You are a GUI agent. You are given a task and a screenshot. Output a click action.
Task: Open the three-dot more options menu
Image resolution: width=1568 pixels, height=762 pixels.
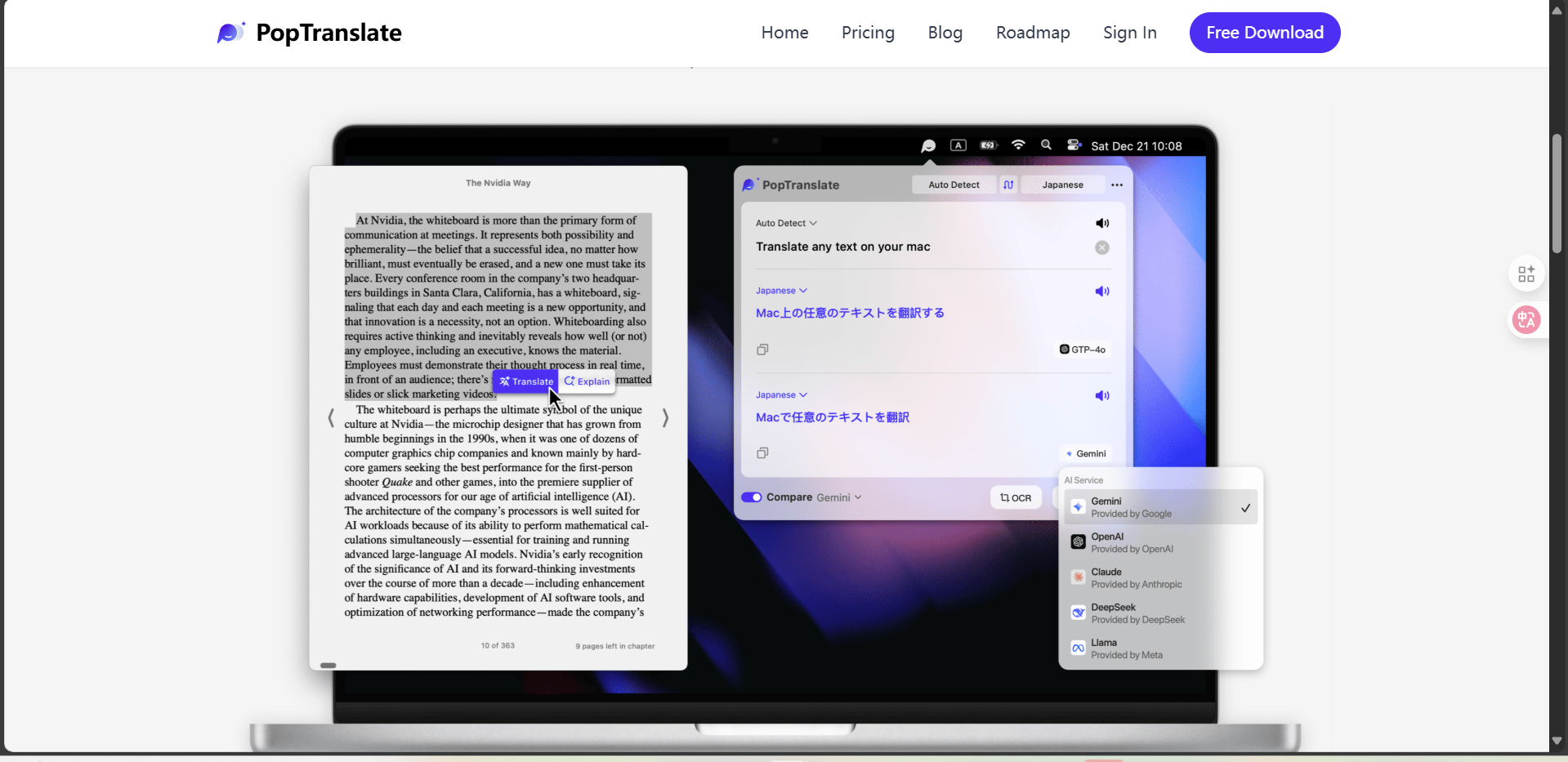pyautogui.click(x=1117, y=185)
